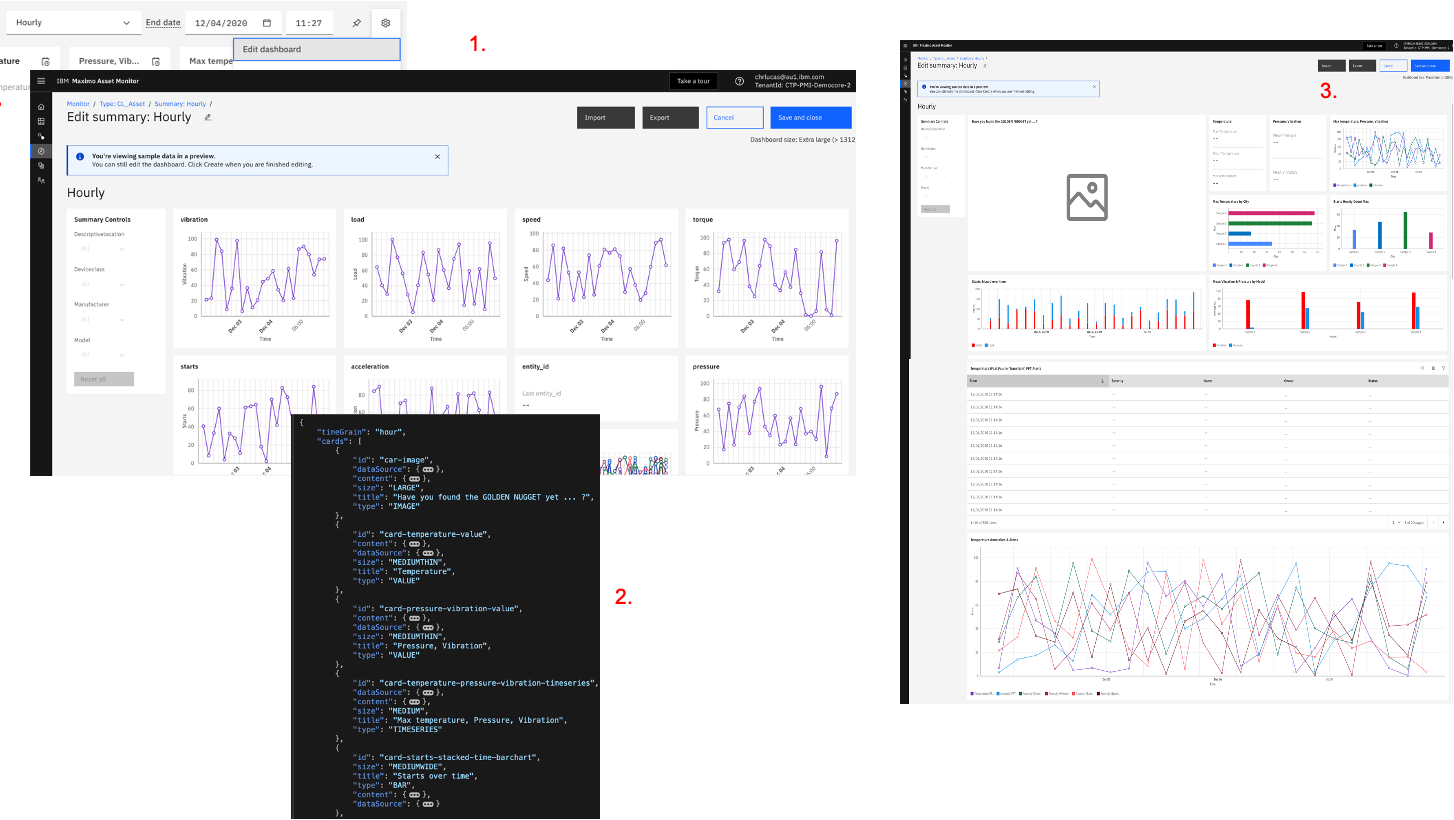Click Save and close in left window

tap(811, 117)
